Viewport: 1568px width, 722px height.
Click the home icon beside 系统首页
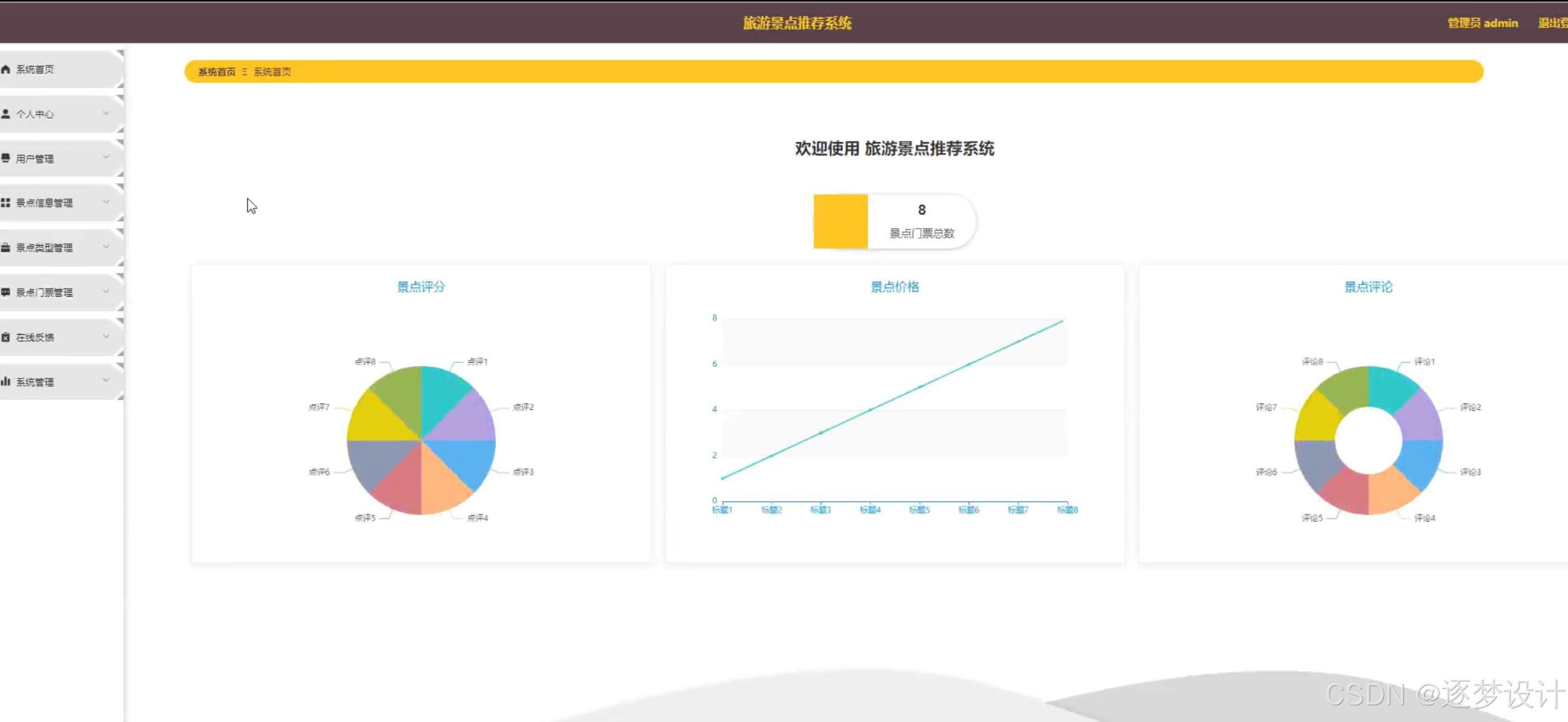(6, 69)
